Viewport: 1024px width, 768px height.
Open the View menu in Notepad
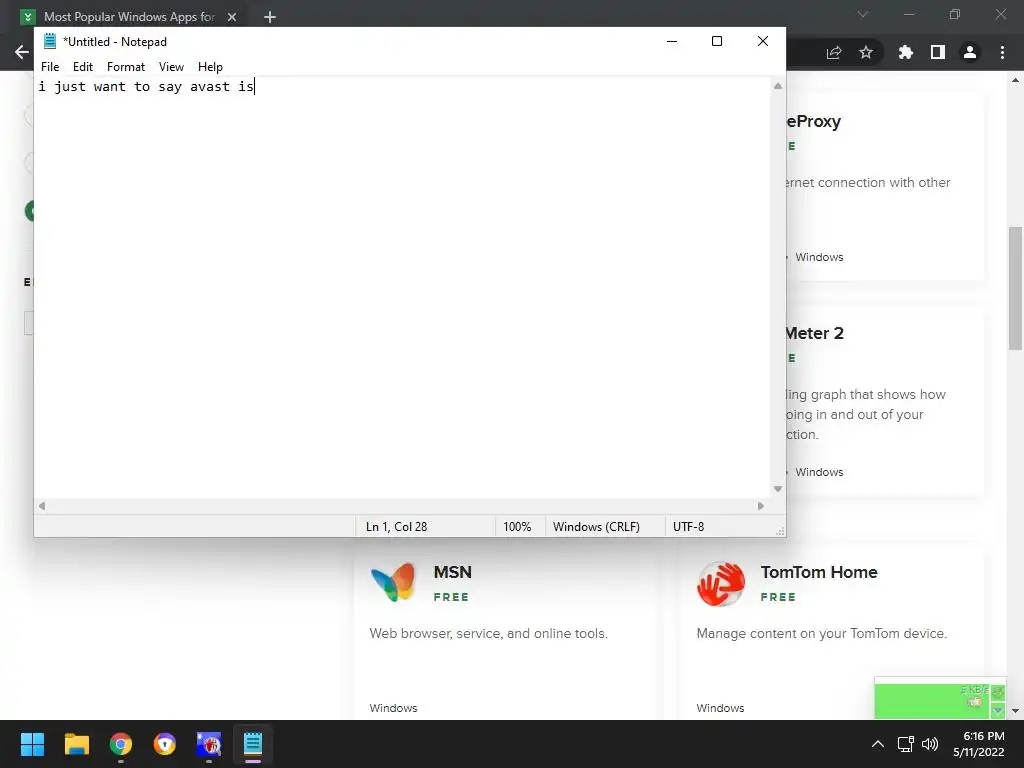click(x=171, y=67)
